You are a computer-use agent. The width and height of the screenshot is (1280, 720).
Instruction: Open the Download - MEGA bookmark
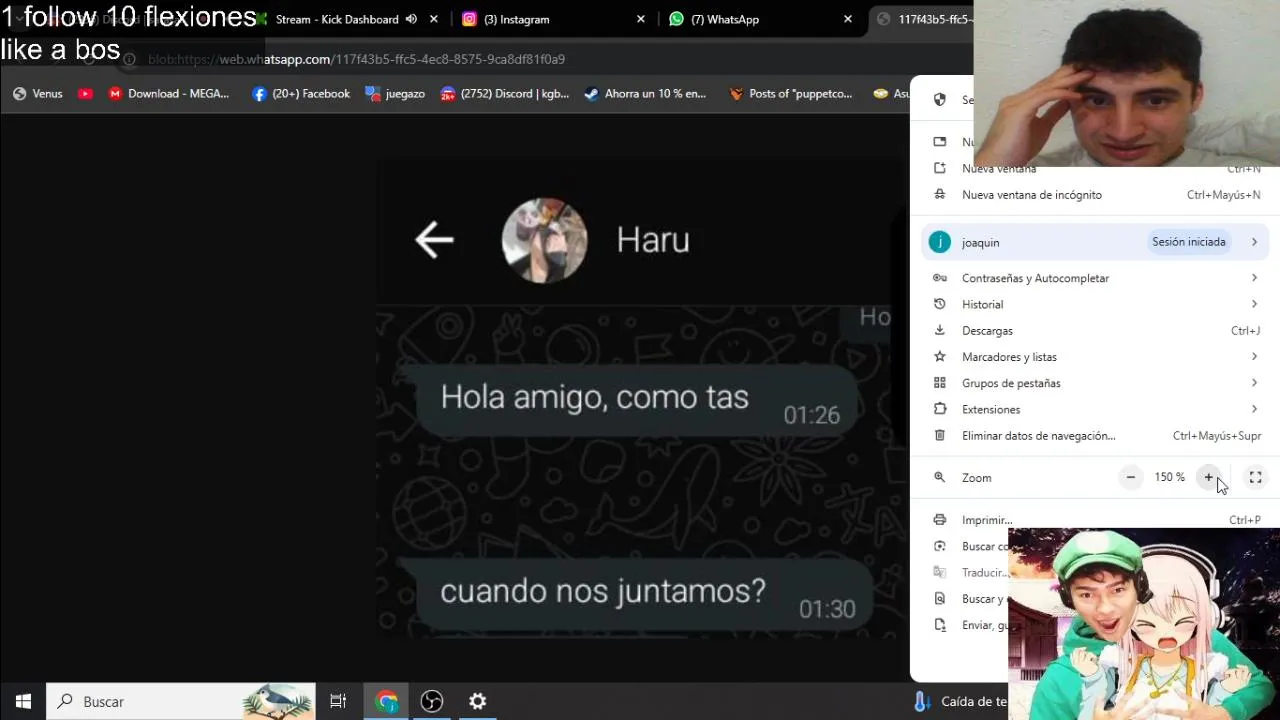(x=169, y=94)
